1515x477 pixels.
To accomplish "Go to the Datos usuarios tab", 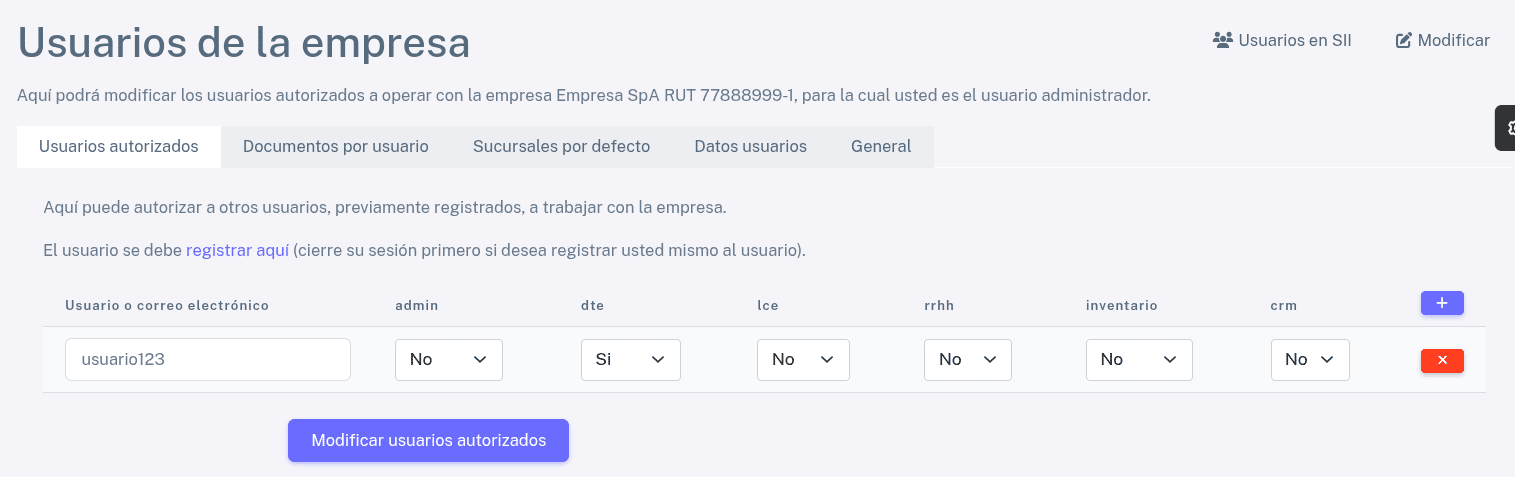I will click(x=750, y=147).
